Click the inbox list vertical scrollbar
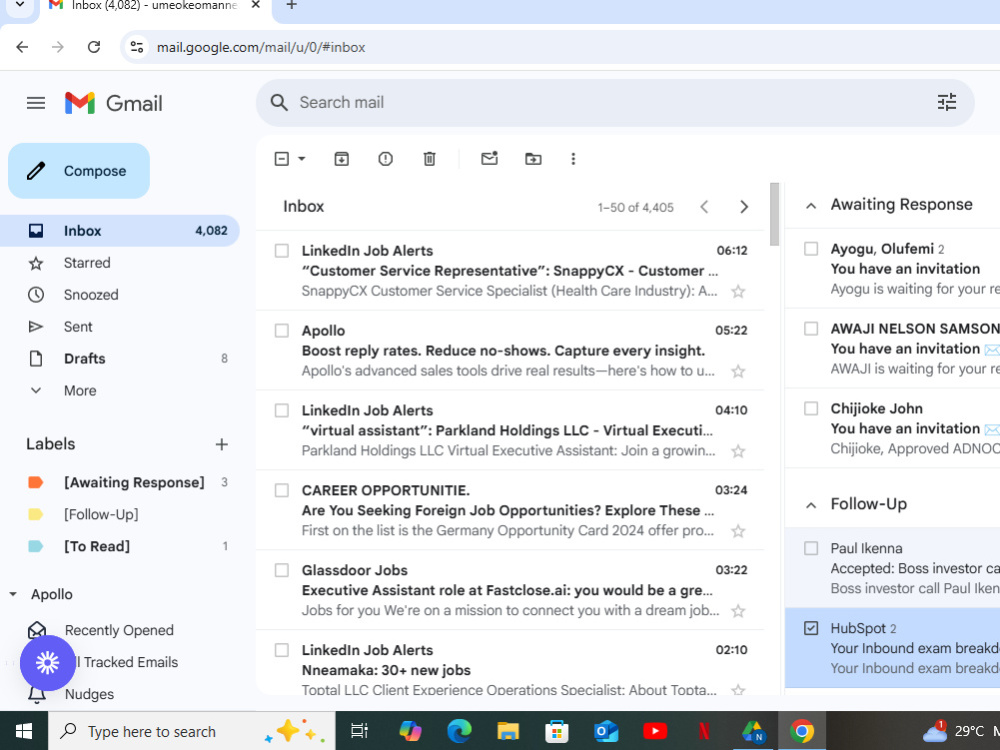The width and height of the screenshot is (1000, 750). 774,214
